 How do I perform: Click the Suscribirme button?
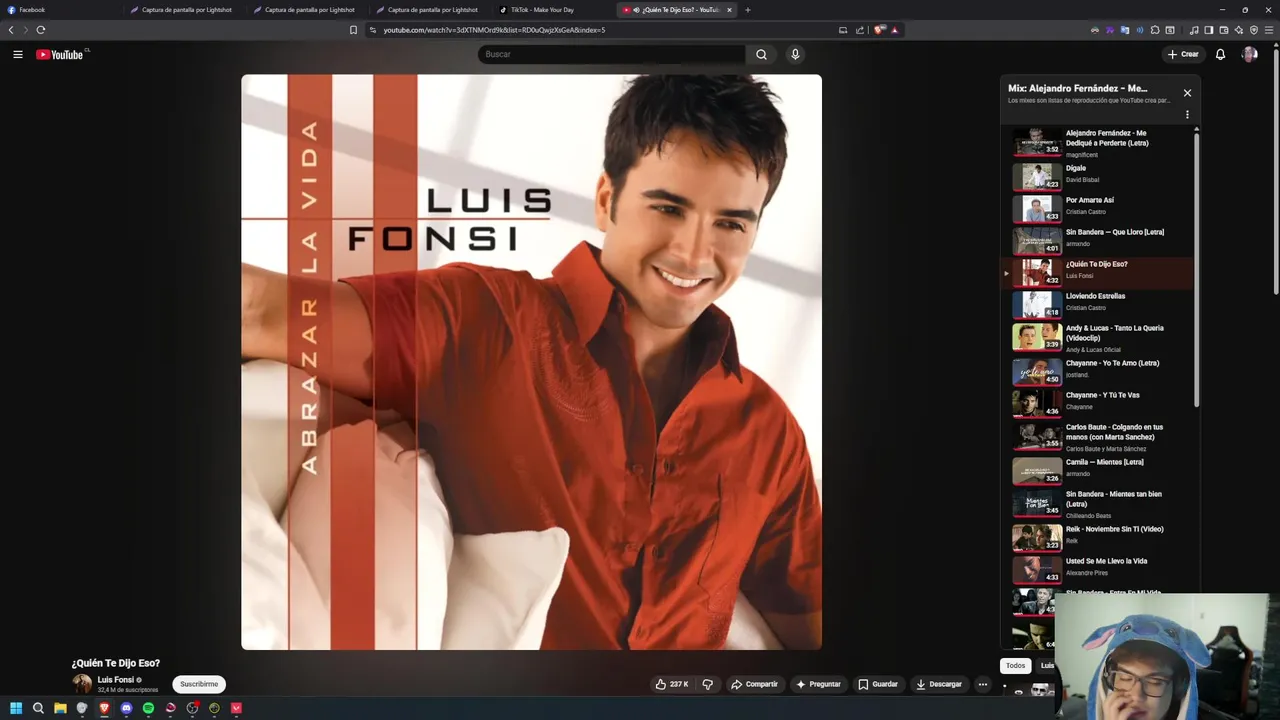click(199, 684)
